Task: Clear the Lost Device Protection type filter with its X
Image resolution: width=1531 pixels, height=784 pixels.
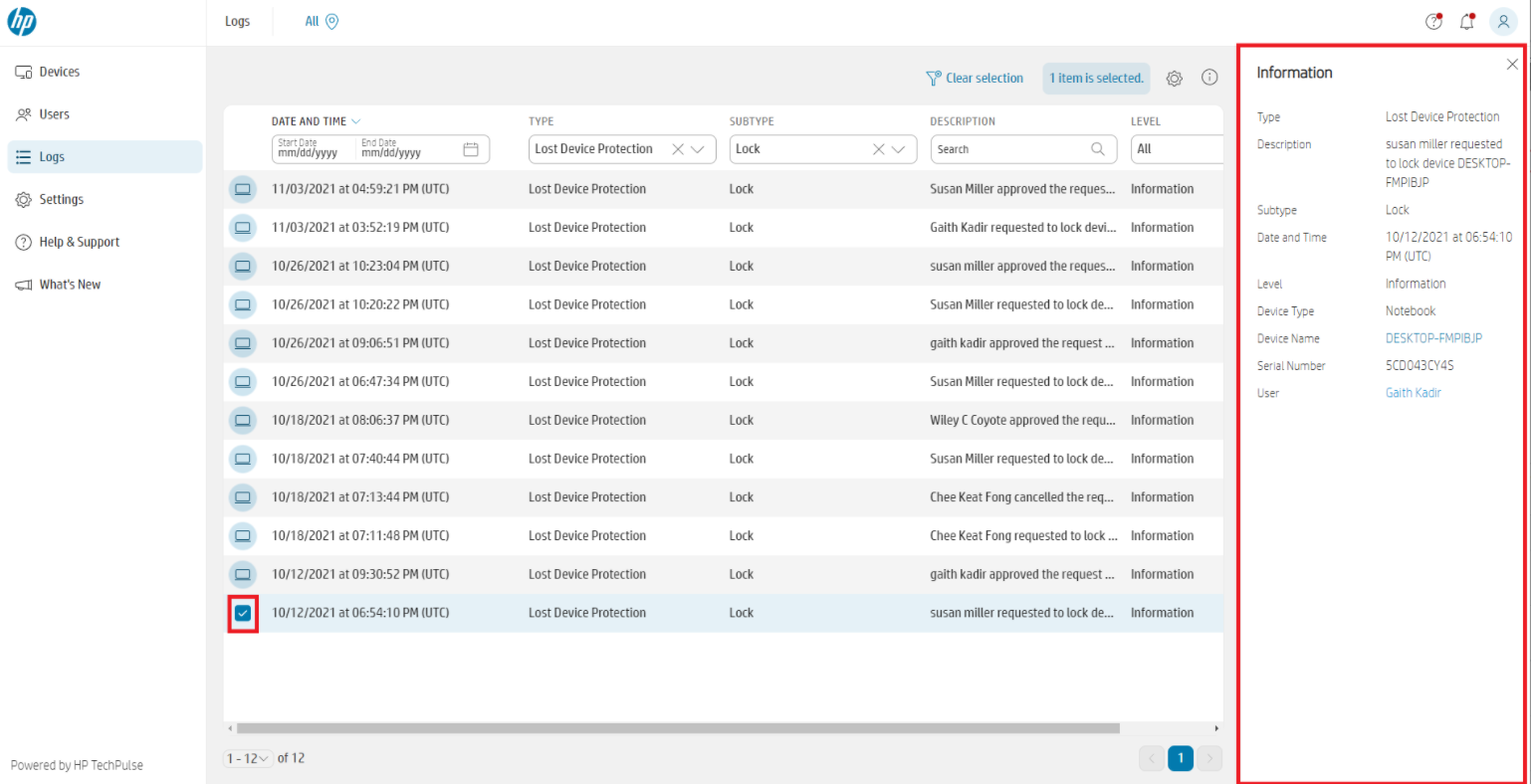Action: pyautogui.click(x=678, y=148)
